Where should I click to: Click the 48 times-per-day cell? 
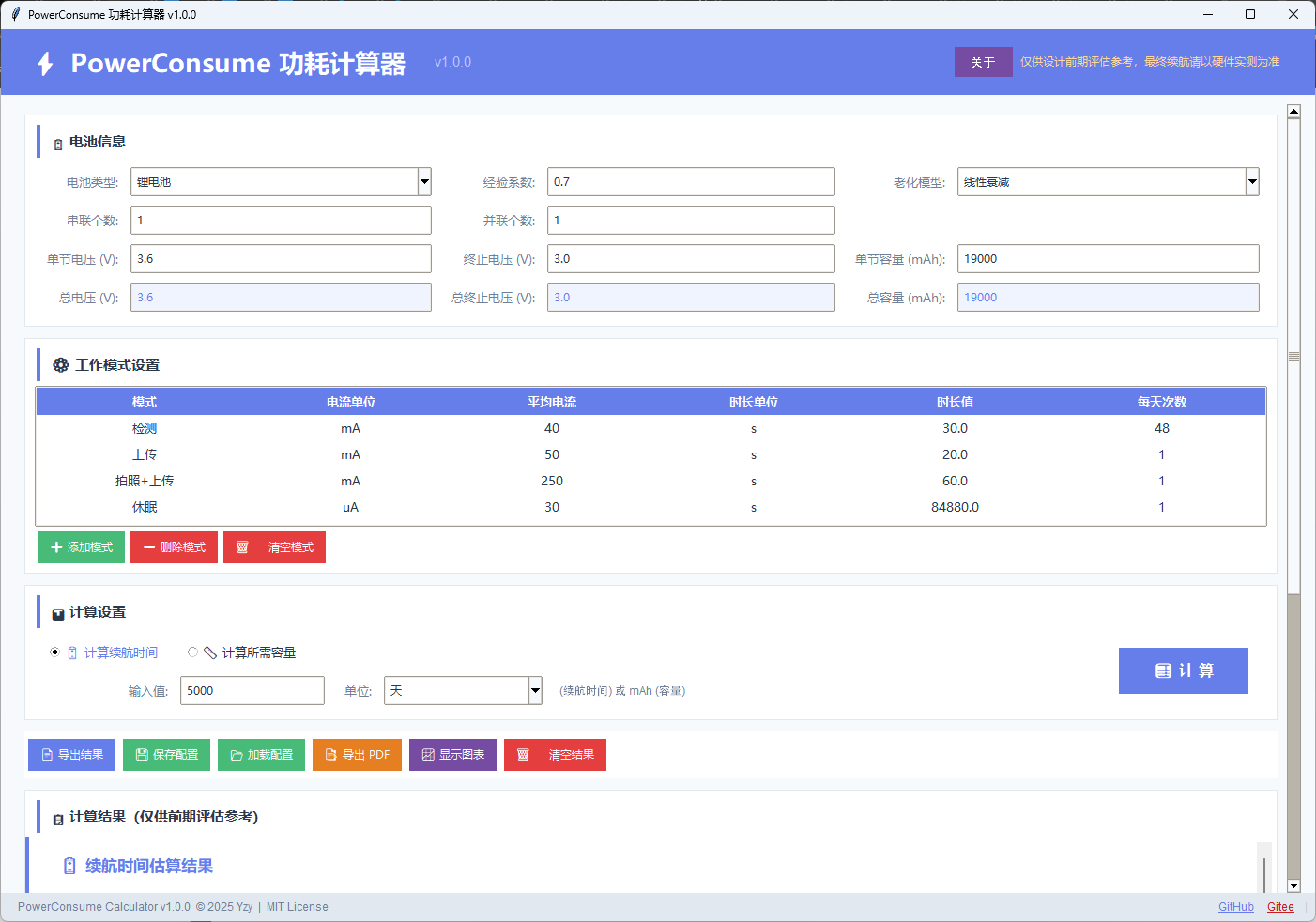click(x=1162, y=428)
